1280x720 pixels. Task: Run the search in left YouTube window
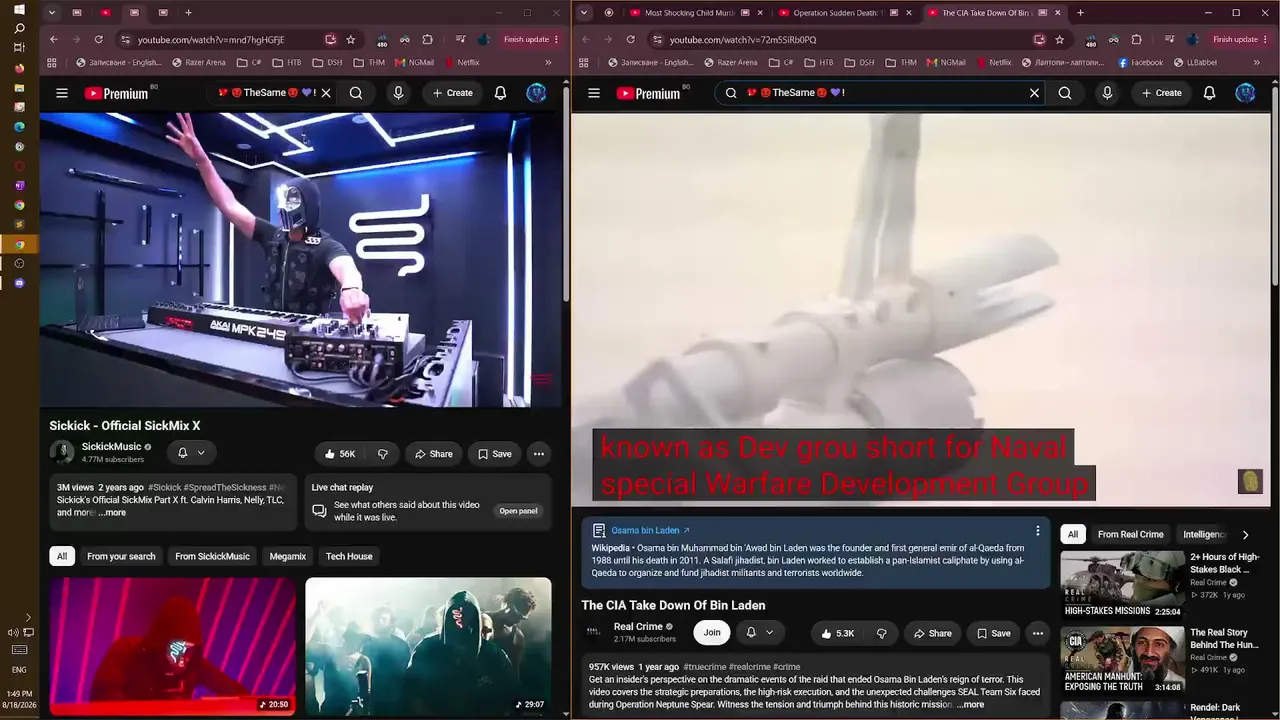click(356, 93)
